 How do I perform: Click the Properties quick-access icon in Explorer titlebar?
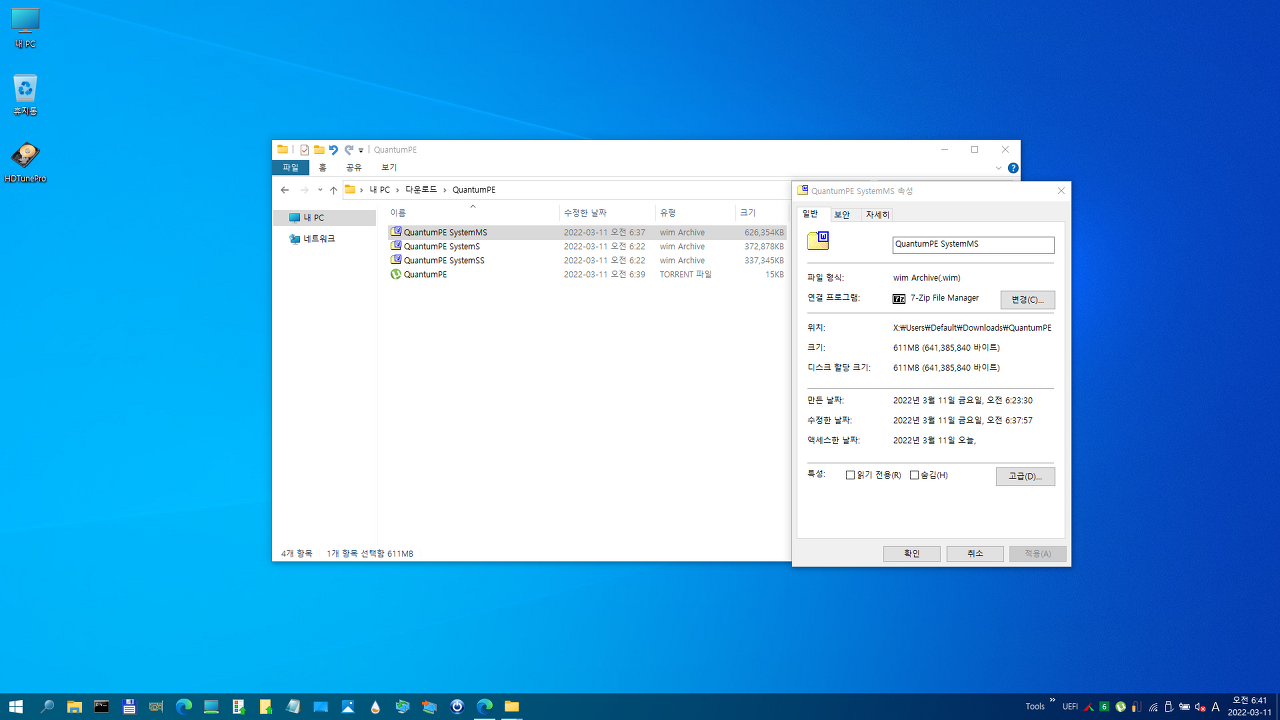coord(304,149)
